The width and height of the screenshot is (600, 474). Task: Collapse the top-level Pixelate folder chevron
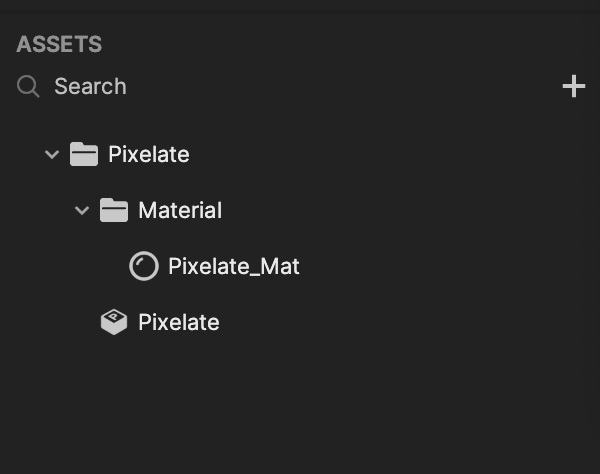[52, 155]
